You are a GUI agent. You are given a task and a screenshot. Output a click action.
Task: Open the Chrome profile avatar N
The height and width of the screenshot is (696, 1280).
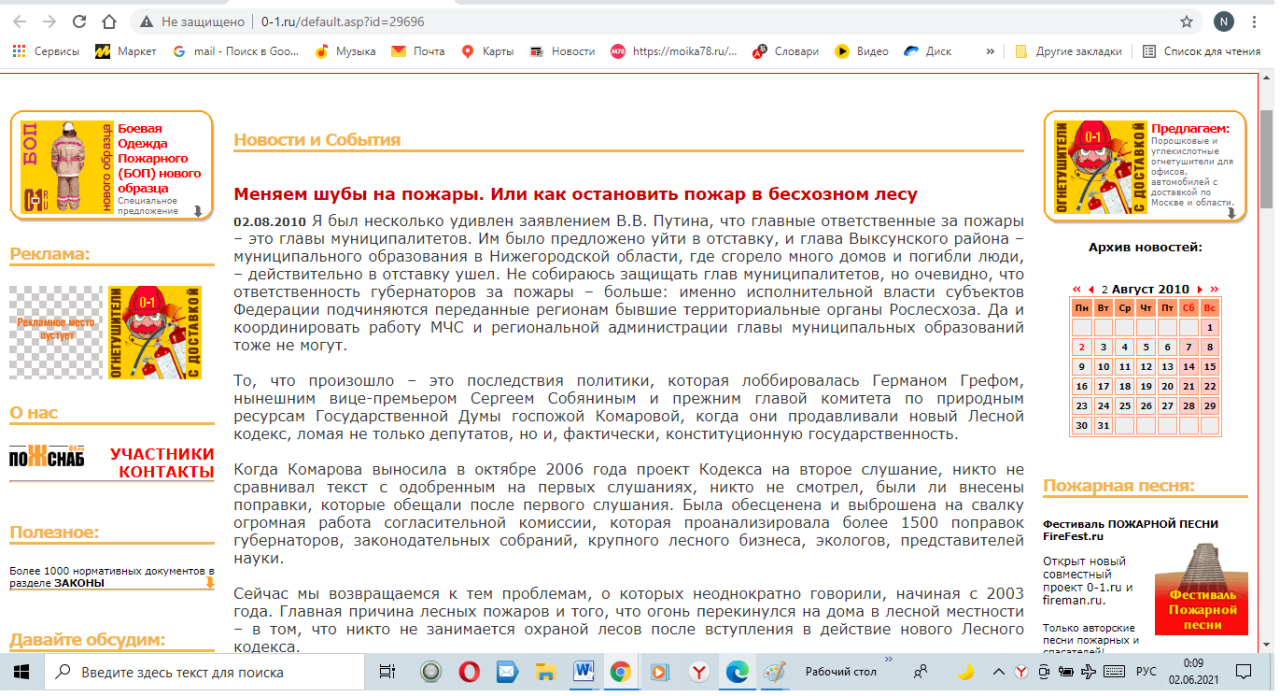point(1224,21)
